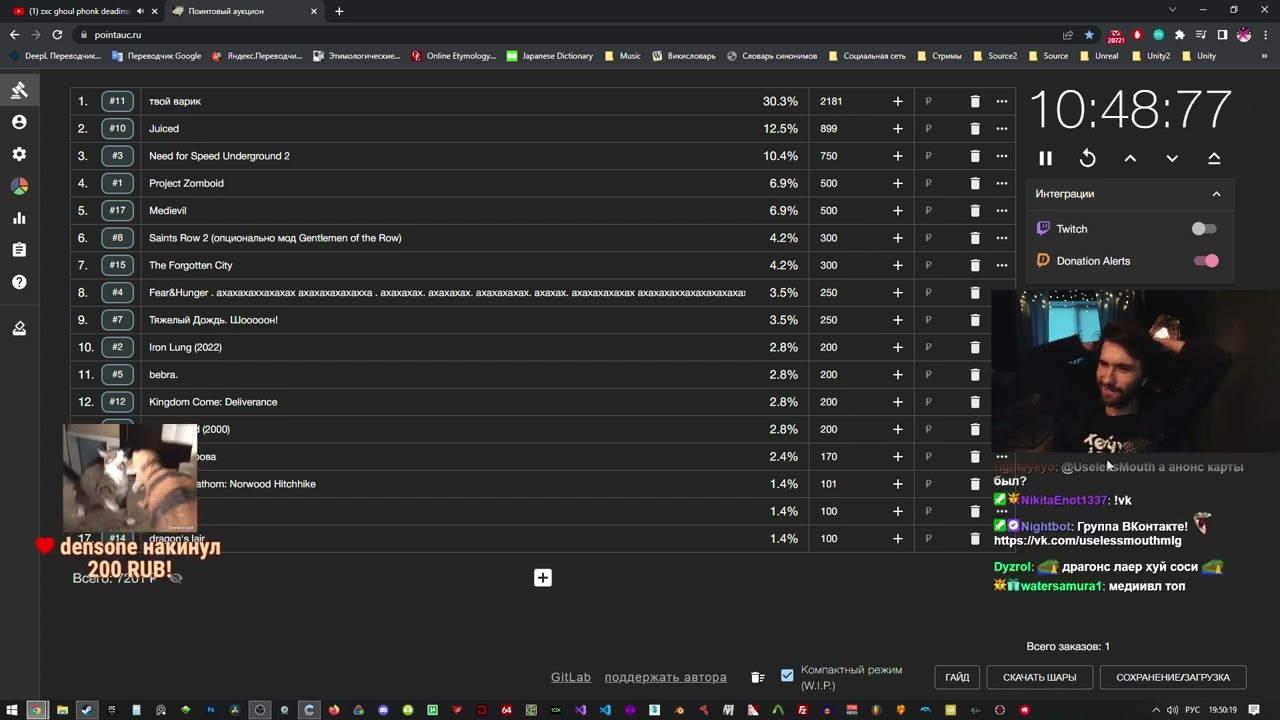Image resolution: width=1280 pixels, height=720 pixels.
Task: Delete the 'Iron Lung (2022)' lot
Action: 975,347
